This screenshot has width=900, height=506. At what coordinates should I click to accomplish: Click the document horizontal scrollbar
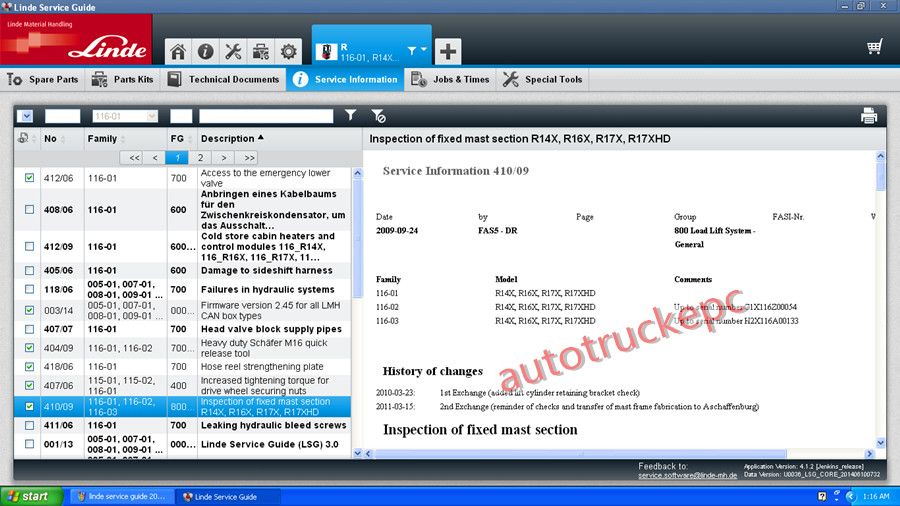[580, 453]
